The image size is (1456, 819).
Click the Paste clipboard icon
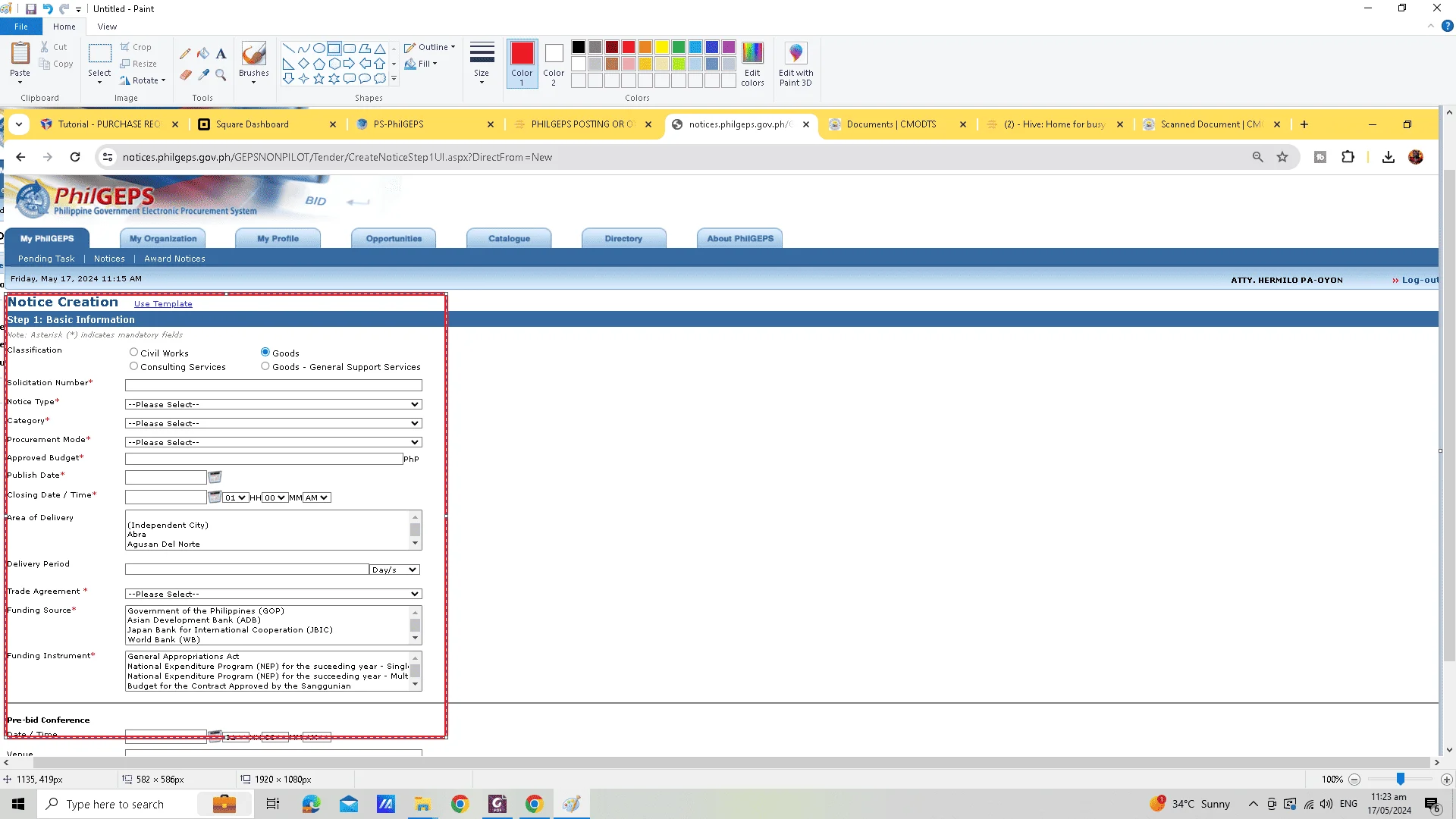pos(20,53)
